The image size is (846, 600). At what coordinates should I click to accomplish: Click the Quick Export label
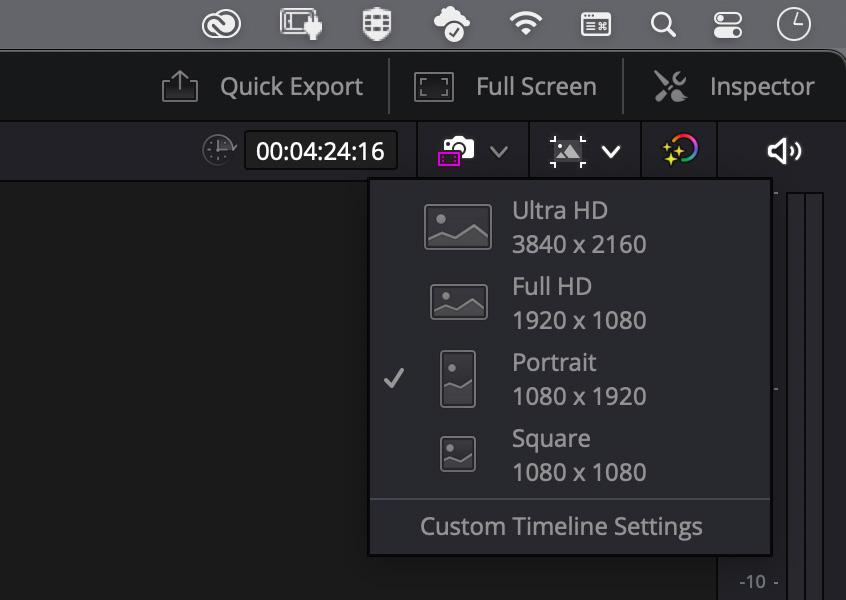[291, 87]
